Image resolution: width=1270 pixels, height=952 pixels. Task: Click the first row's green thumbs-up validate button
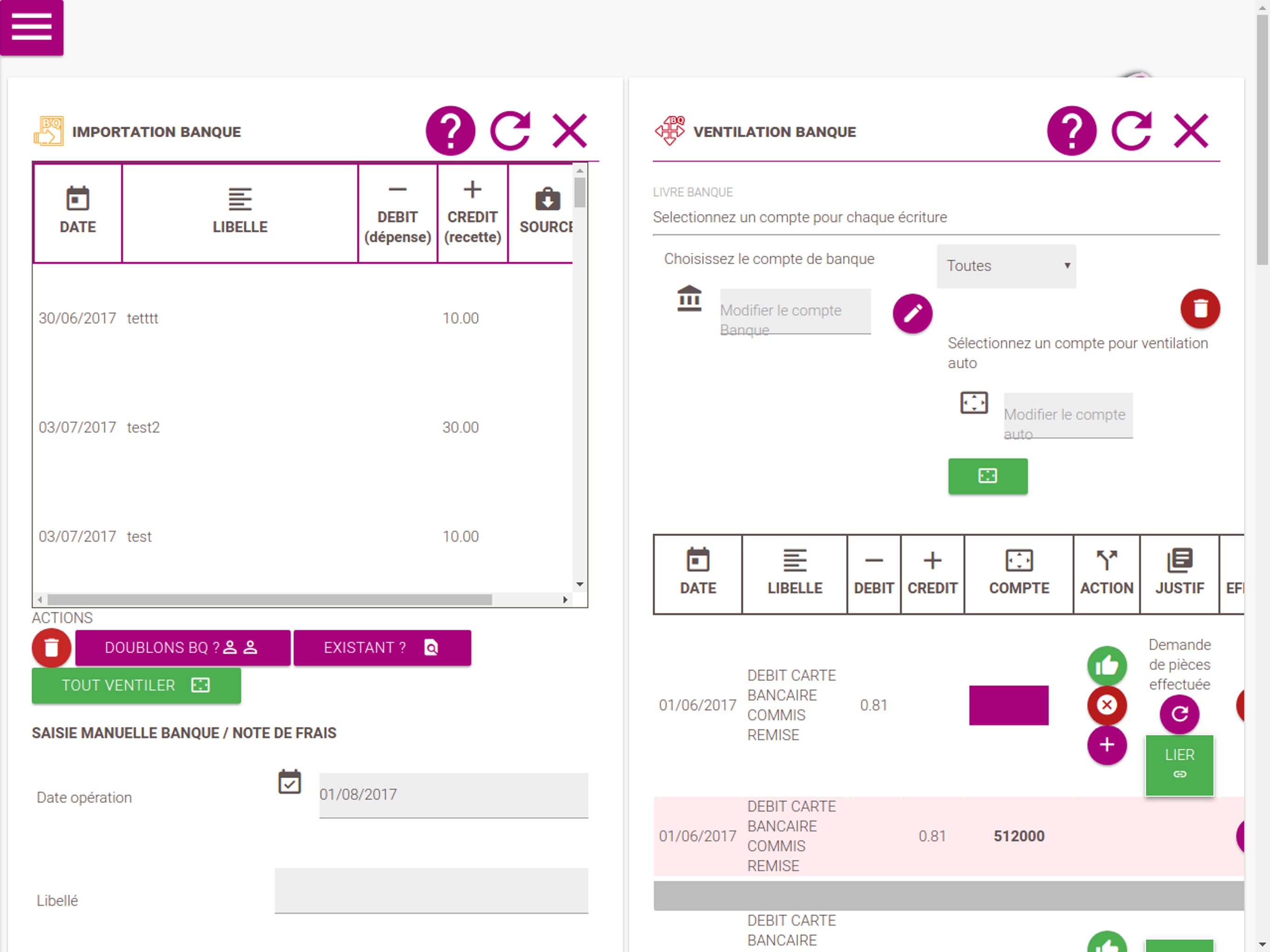(x=1107, y=666)
